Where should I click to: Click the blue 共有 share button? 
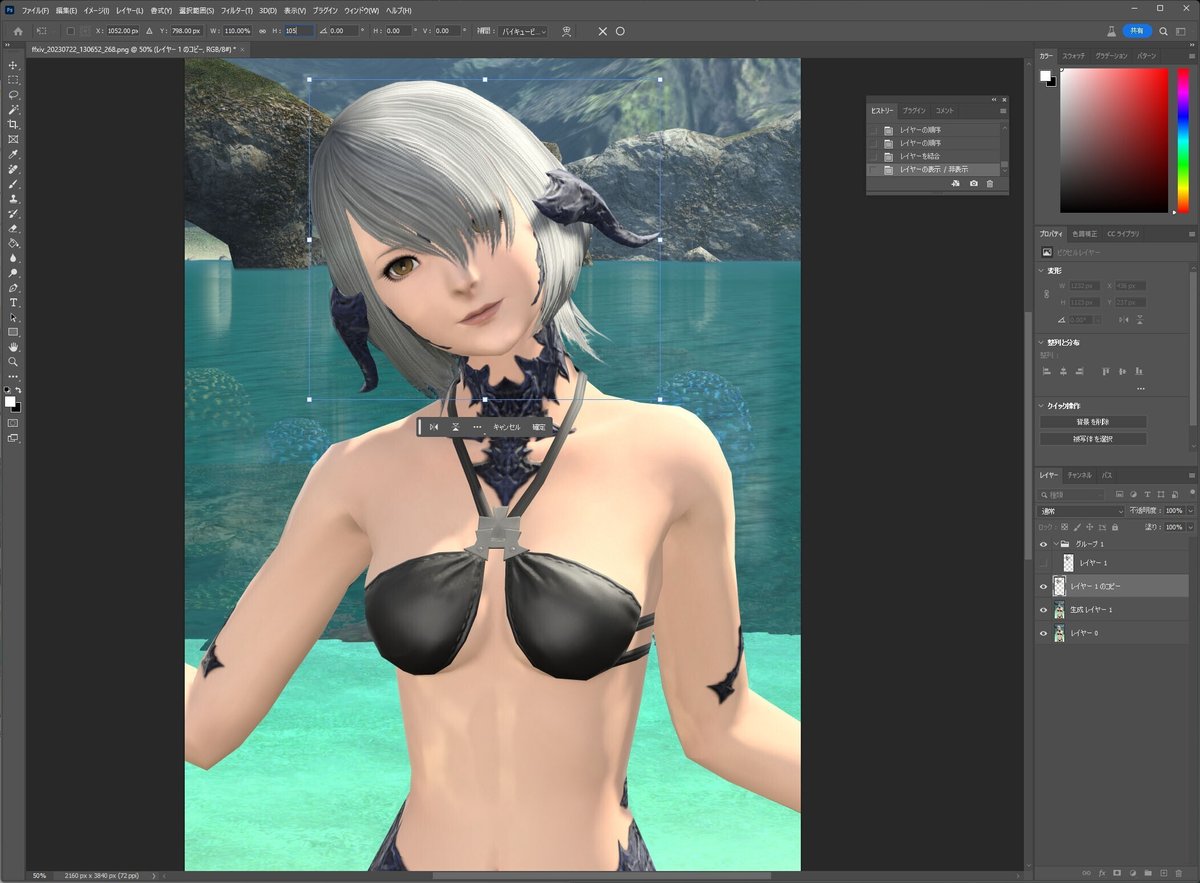click(1137, 31)
